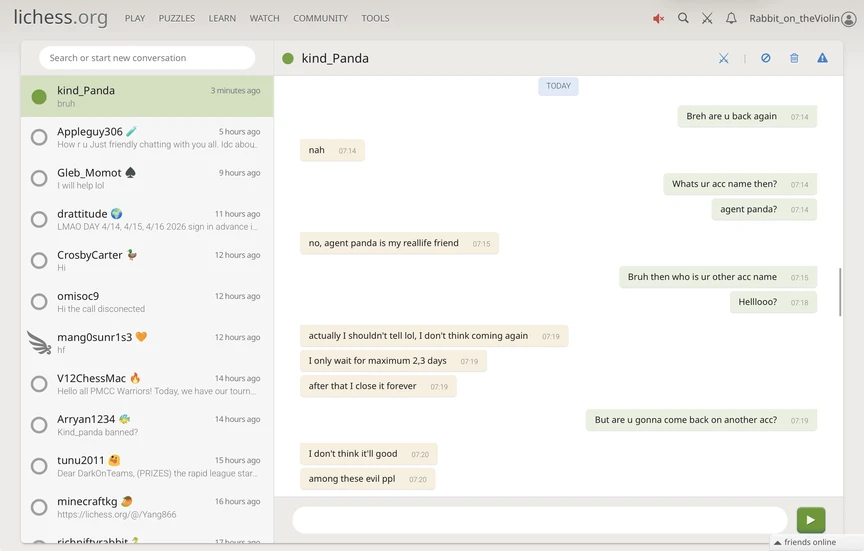Screen dimensions: 864x551
Task: Challenge kind_Panda using conversation swords icon
Action: click(x=723, y=58)
